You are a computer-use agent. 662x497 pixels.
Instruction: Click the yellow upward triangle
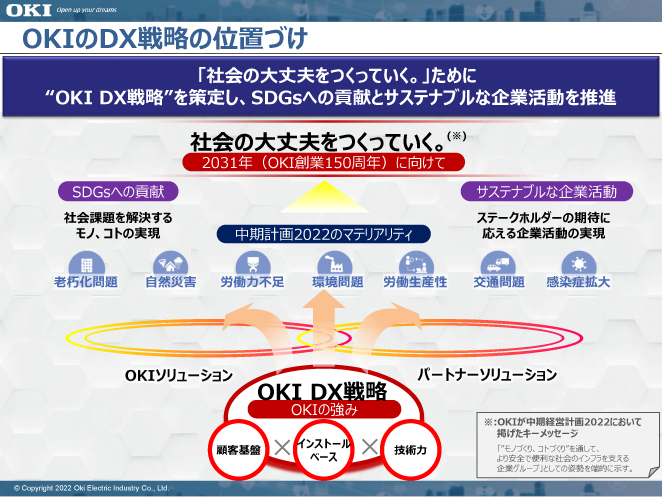tap(324, 197)
